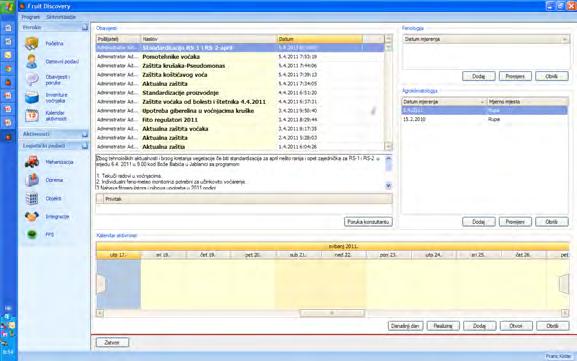Click Poruka konzultantu button
577x361 pixels.
tap(368, 222)
